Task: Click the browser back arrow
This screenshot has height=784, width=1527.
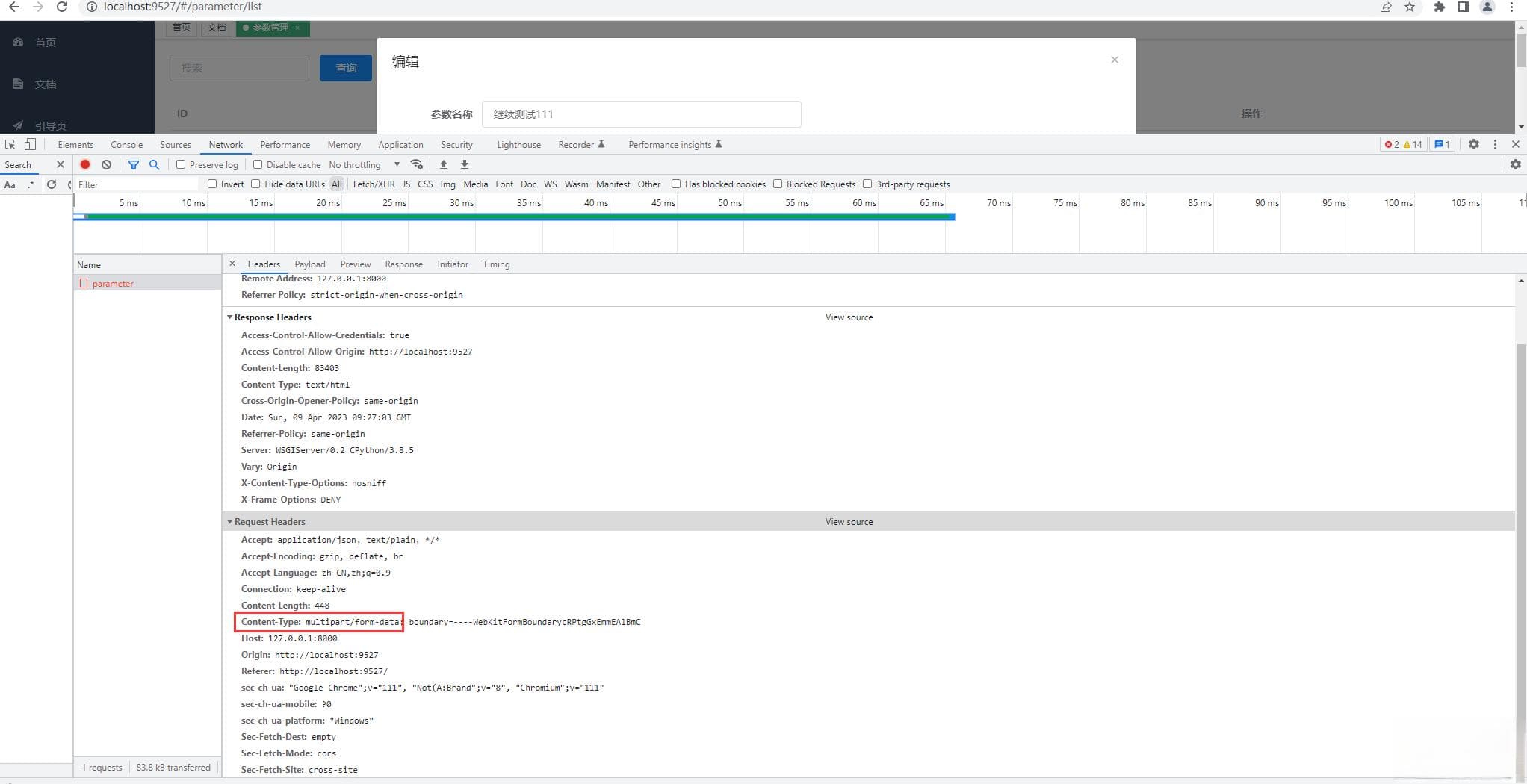Action: [x=13, y=7]
